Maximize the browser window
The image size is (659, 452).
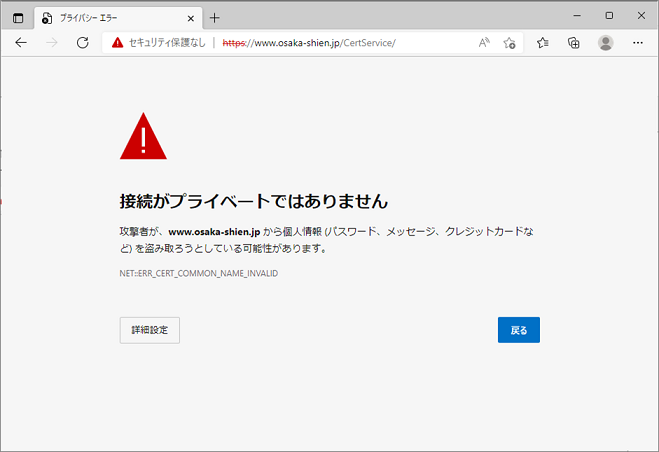pos(609,16)
